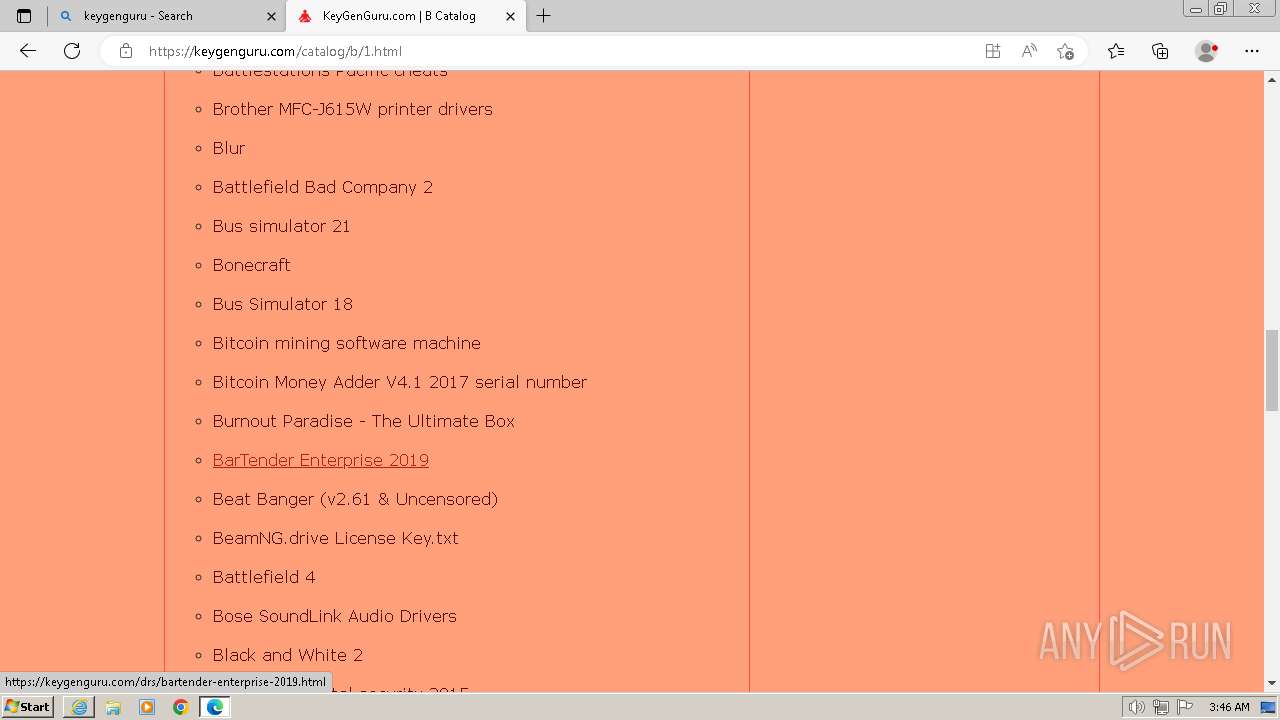Open the tab actions menu icon

[x=24, y=16]
